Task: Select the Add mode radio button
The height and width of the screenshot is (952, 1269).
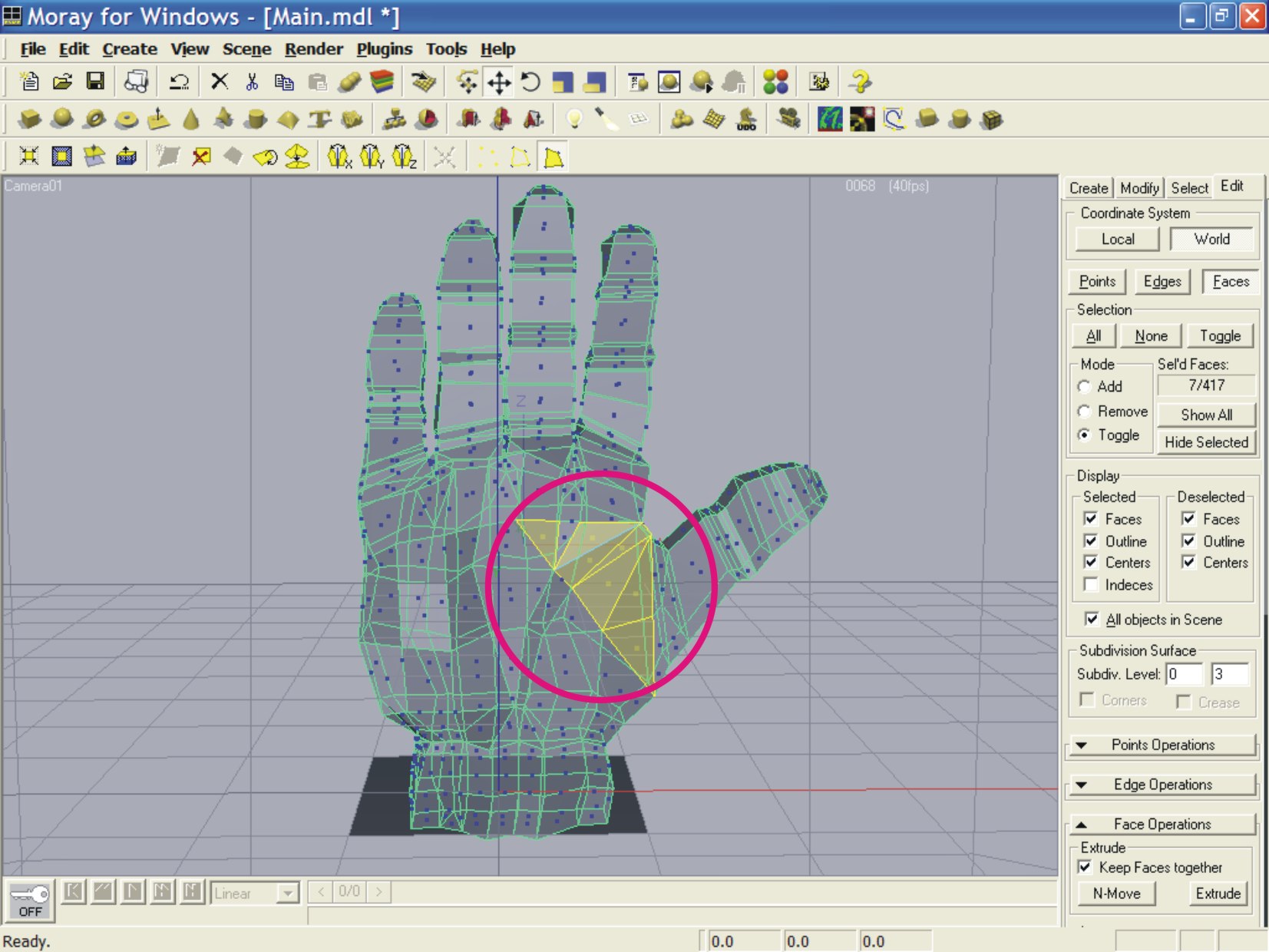Action: (1085, 387)
